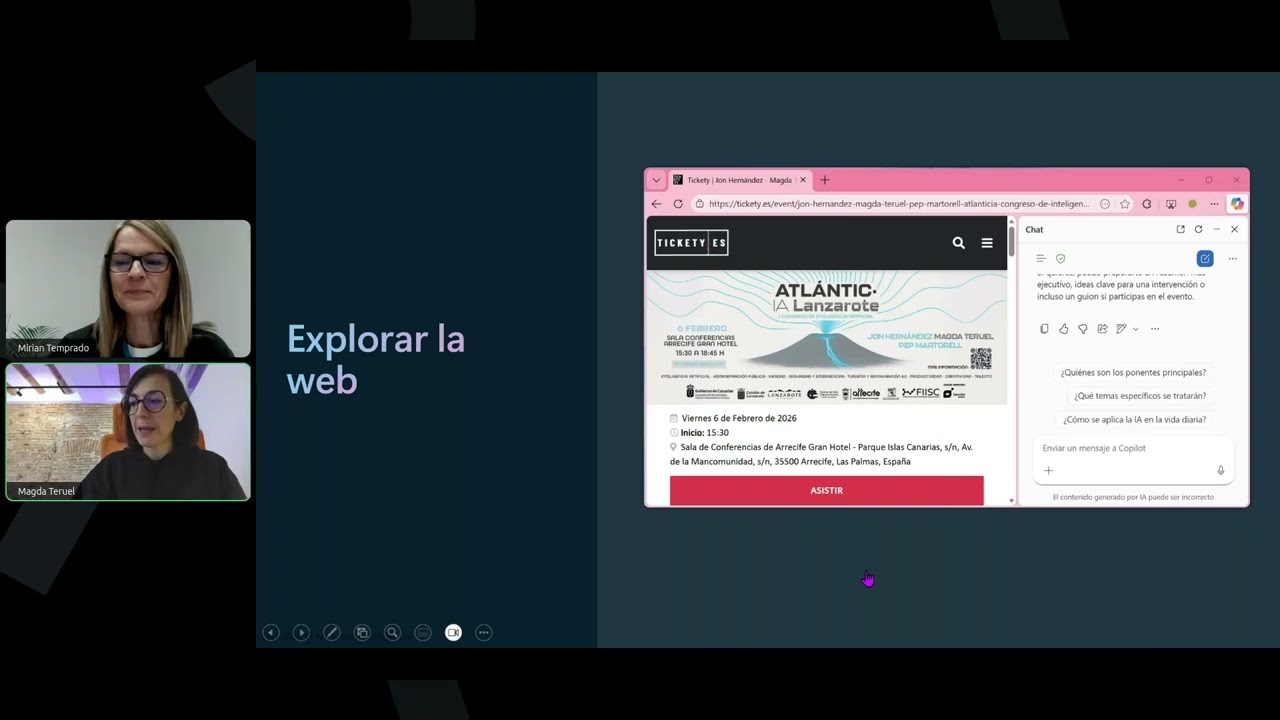Screen dimensions: 1280x720
Task: Share the Copilot response
Action: pyautogui.click(x=1102, y=329)
